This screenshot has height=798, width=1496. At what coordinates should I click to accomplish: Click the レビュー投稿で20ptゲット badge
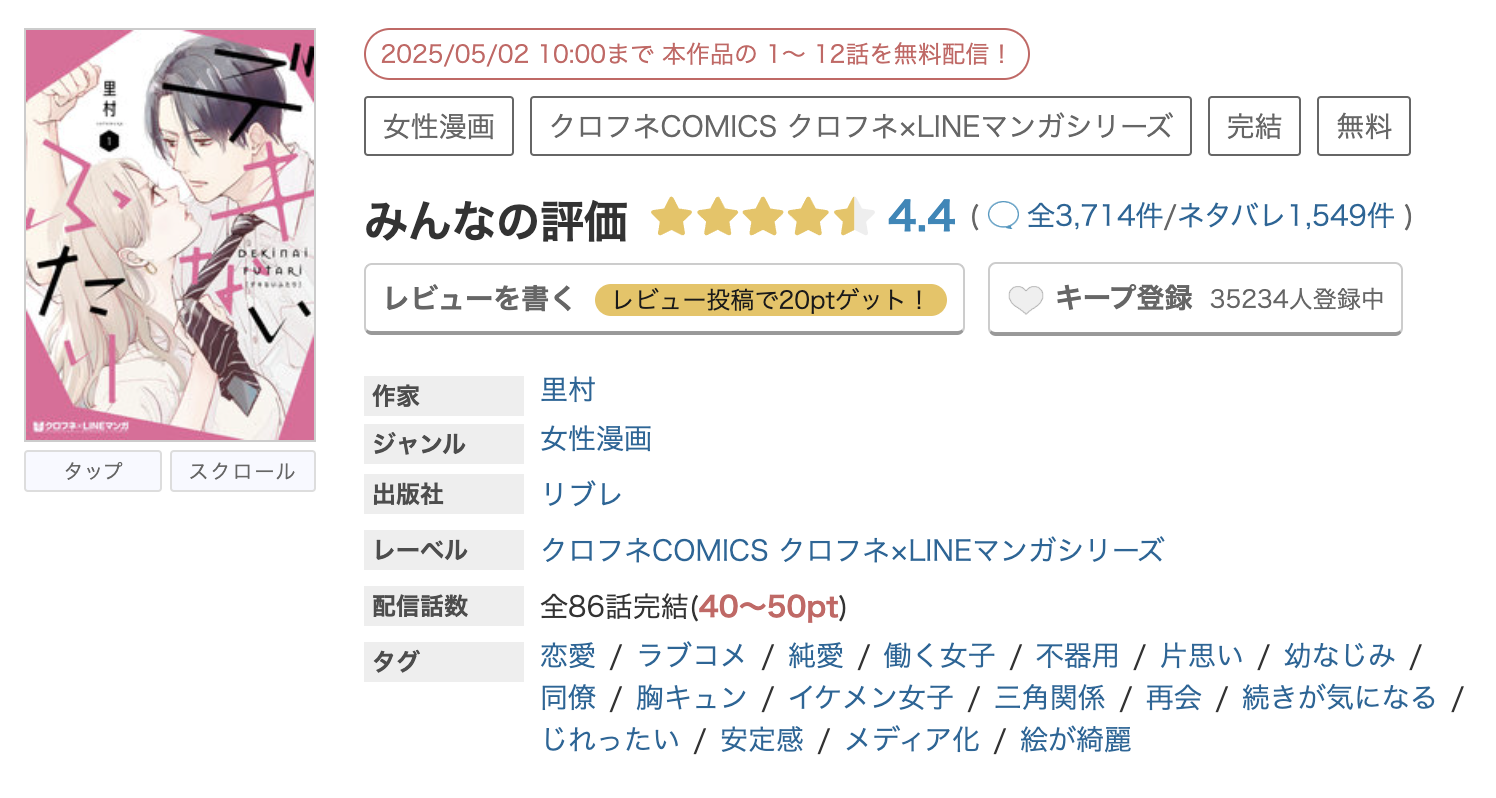pyautogui.click(x=770, y=297)
